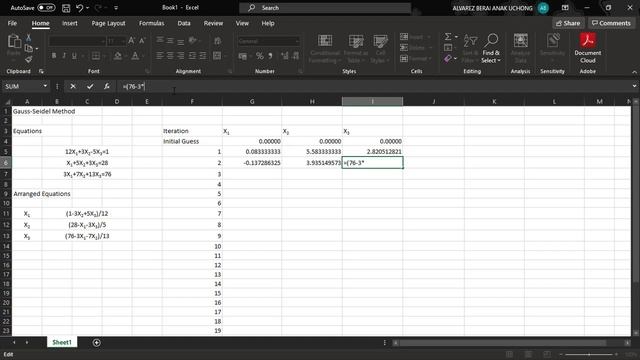Open Find & Select magnifier
Screen dimensions: 640x360
click(x=491, y=48)
